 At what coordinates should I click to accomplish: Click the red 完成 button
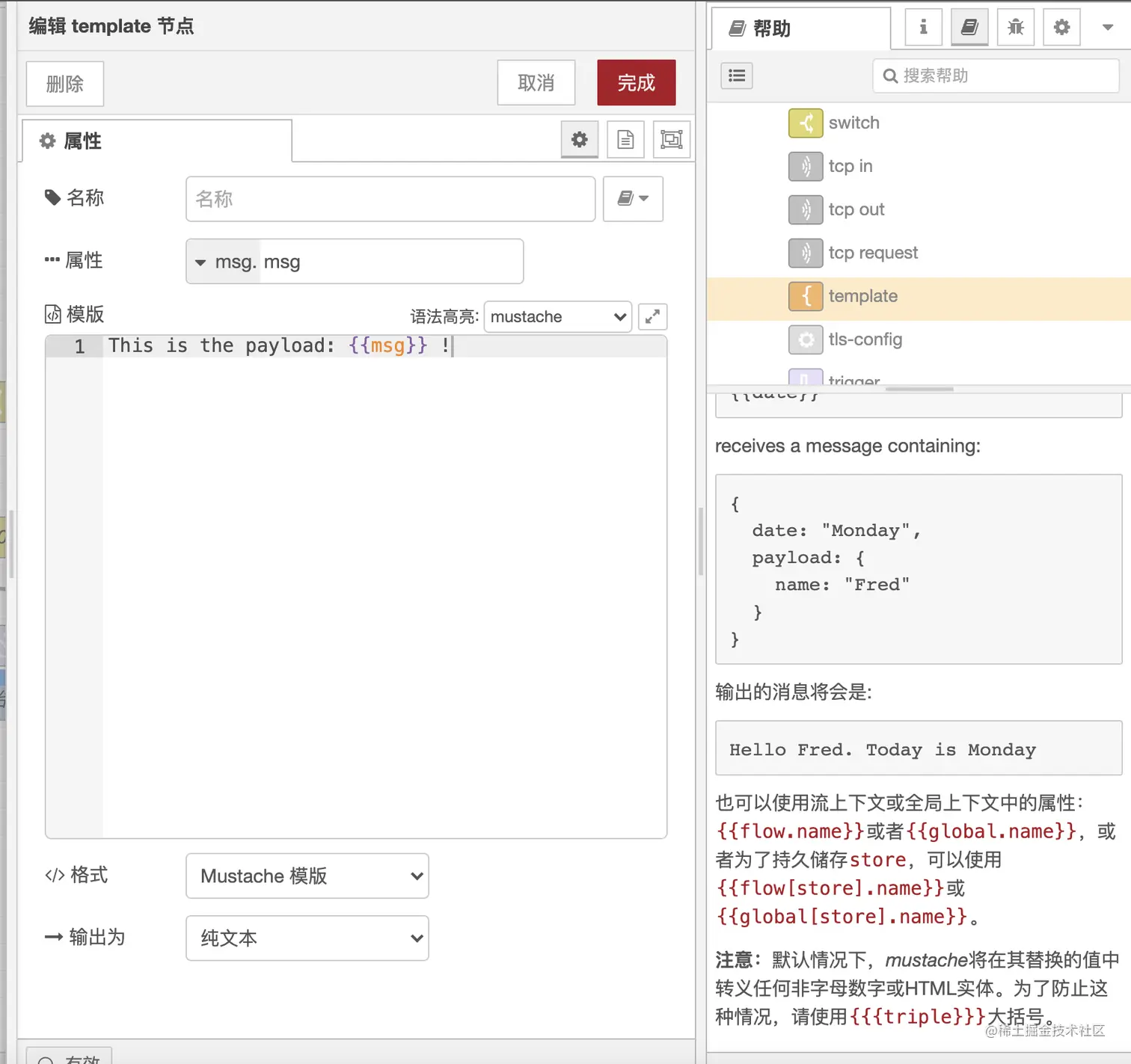[637, 82]
